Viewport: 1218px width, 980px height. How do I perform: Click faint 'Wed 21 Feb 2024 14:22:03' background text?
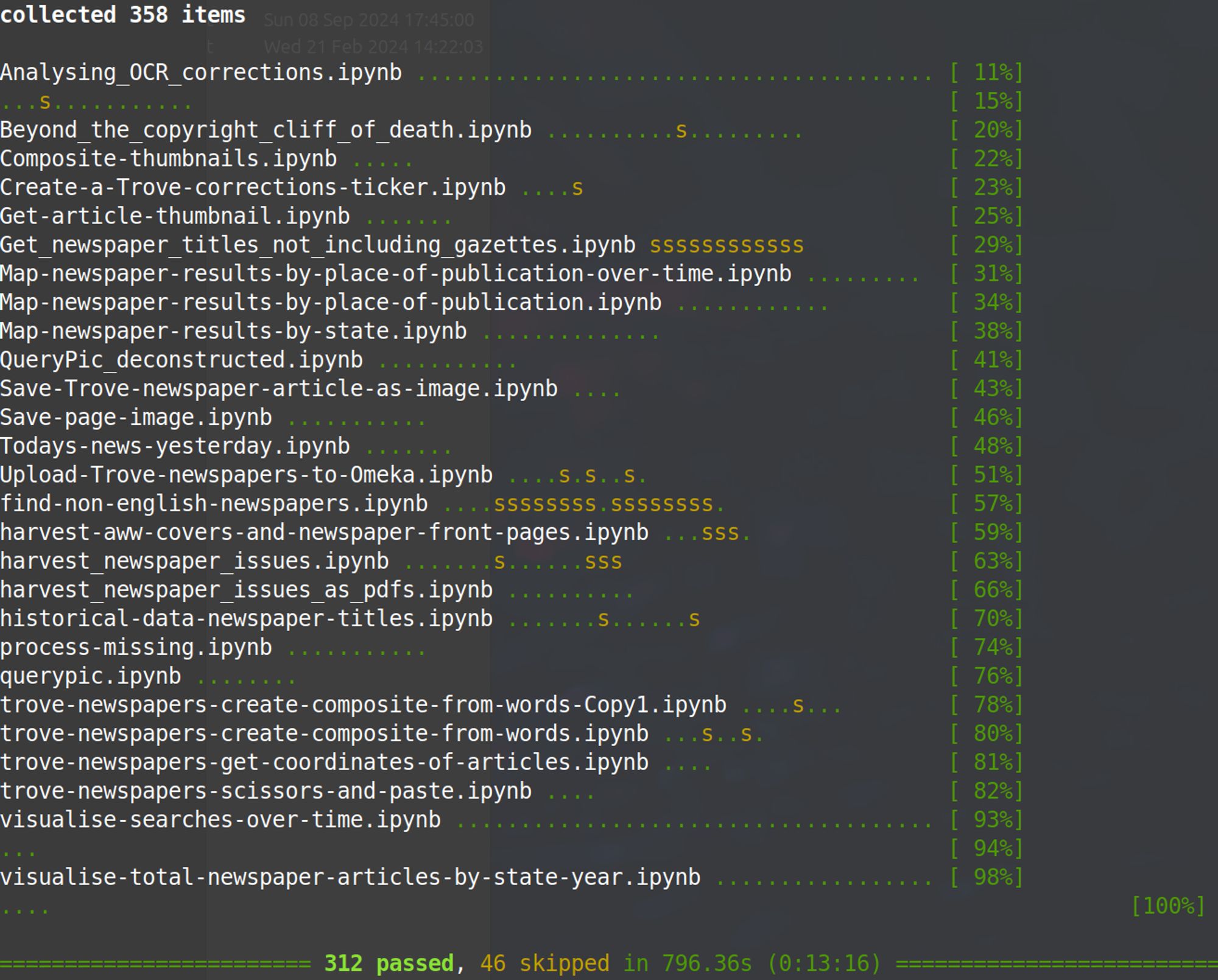click(373, 47)
